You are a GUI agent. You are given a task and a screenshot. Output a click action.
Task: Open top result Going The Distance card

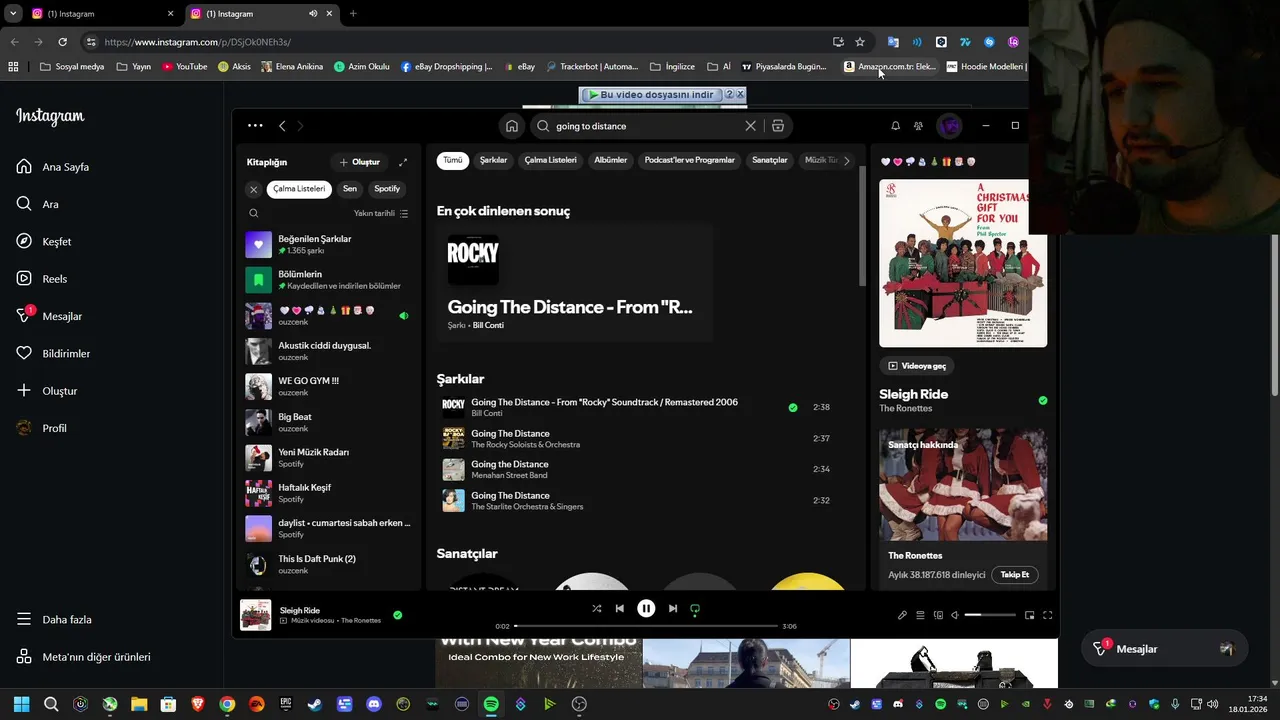tap(575, 282)
